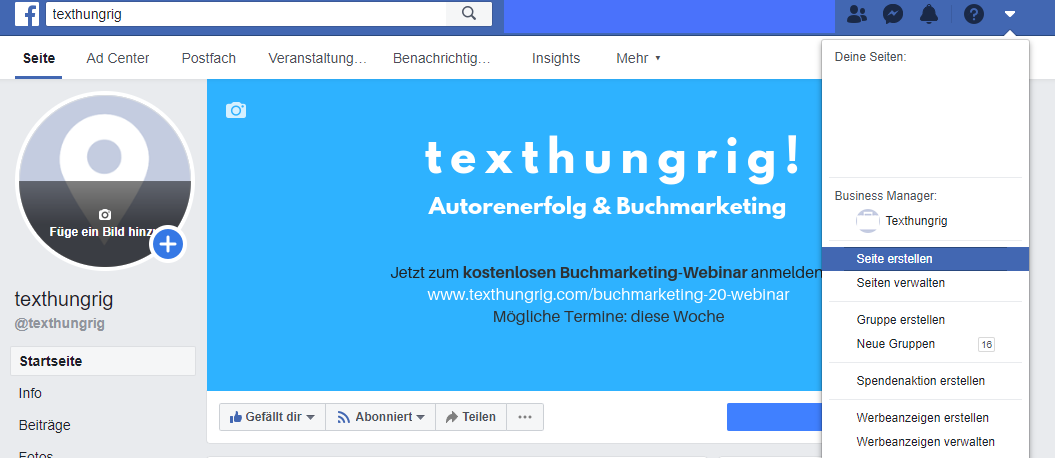The image size is (1055, 458).
Task: Click the Texthungrig Business Manager avatar icon
Action: (868, 221)
